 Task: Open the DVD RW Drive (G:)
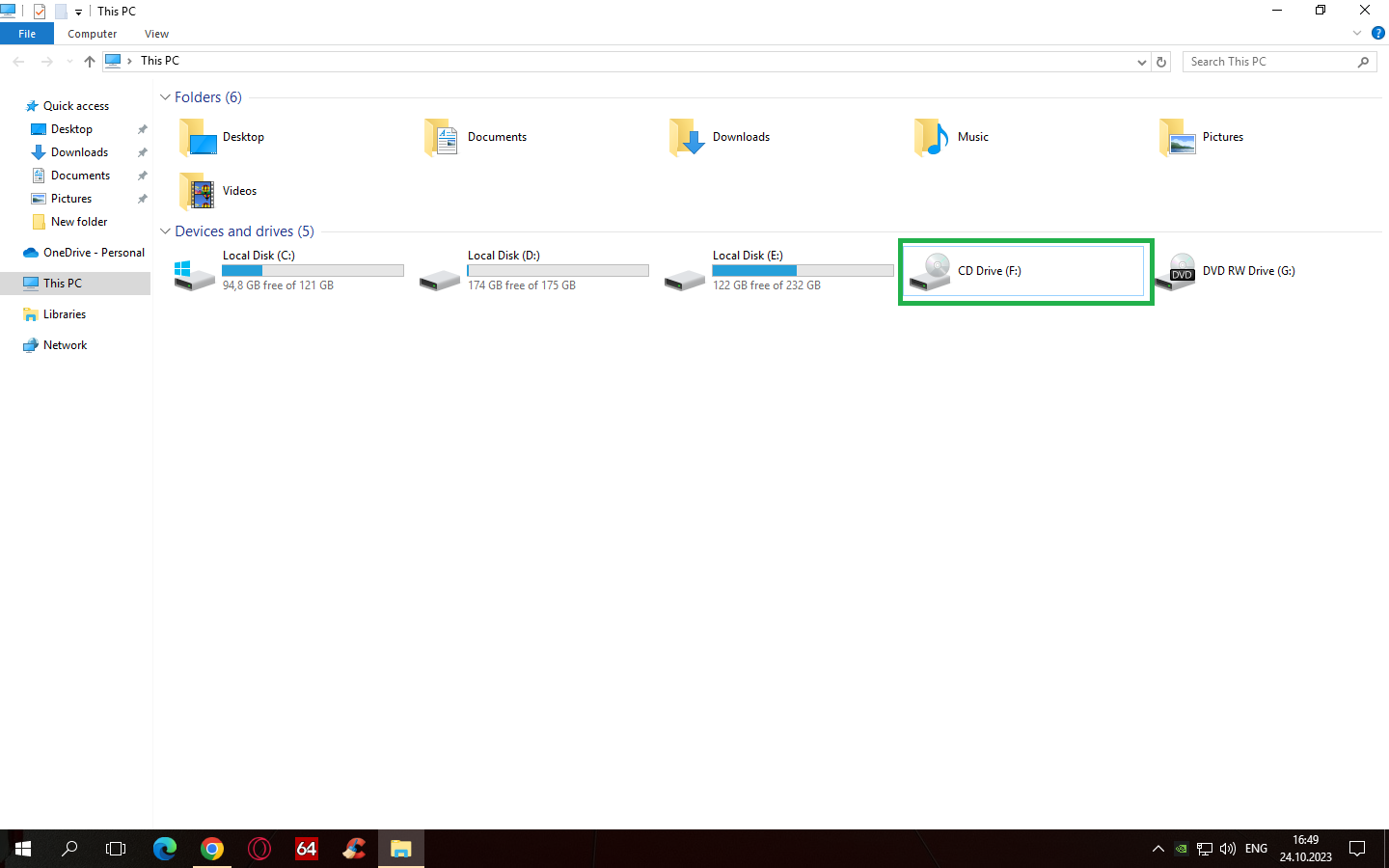click(x=1182, y=271)
